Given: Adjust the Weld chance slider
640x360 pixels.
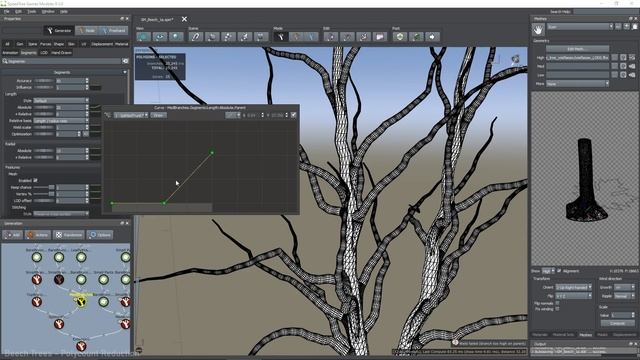Looking at the screenshot, I should tap(44, 187).
